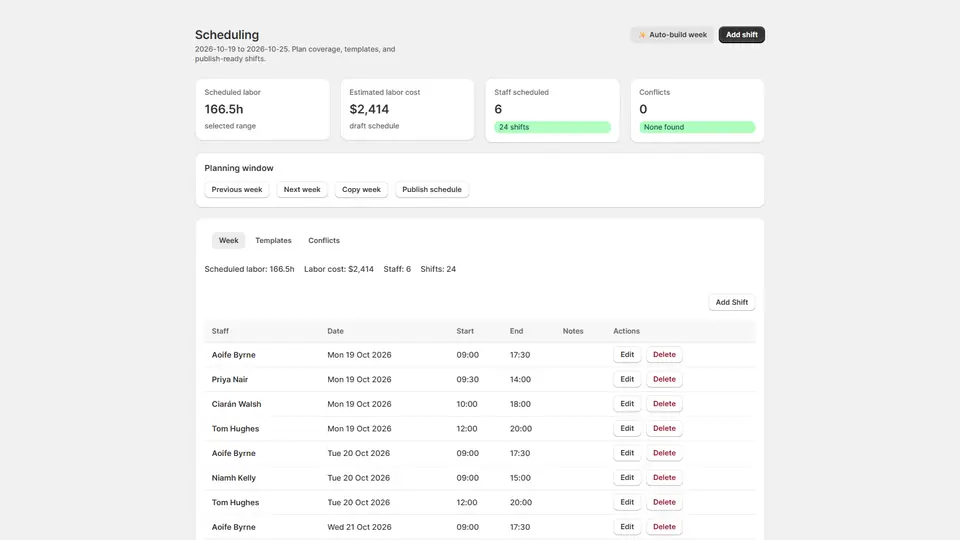Image resolution: width=960 pixels, height=540 pixels.
Task: Click Niamh Kelly's 15:00 end time
Action: (520, 478)
